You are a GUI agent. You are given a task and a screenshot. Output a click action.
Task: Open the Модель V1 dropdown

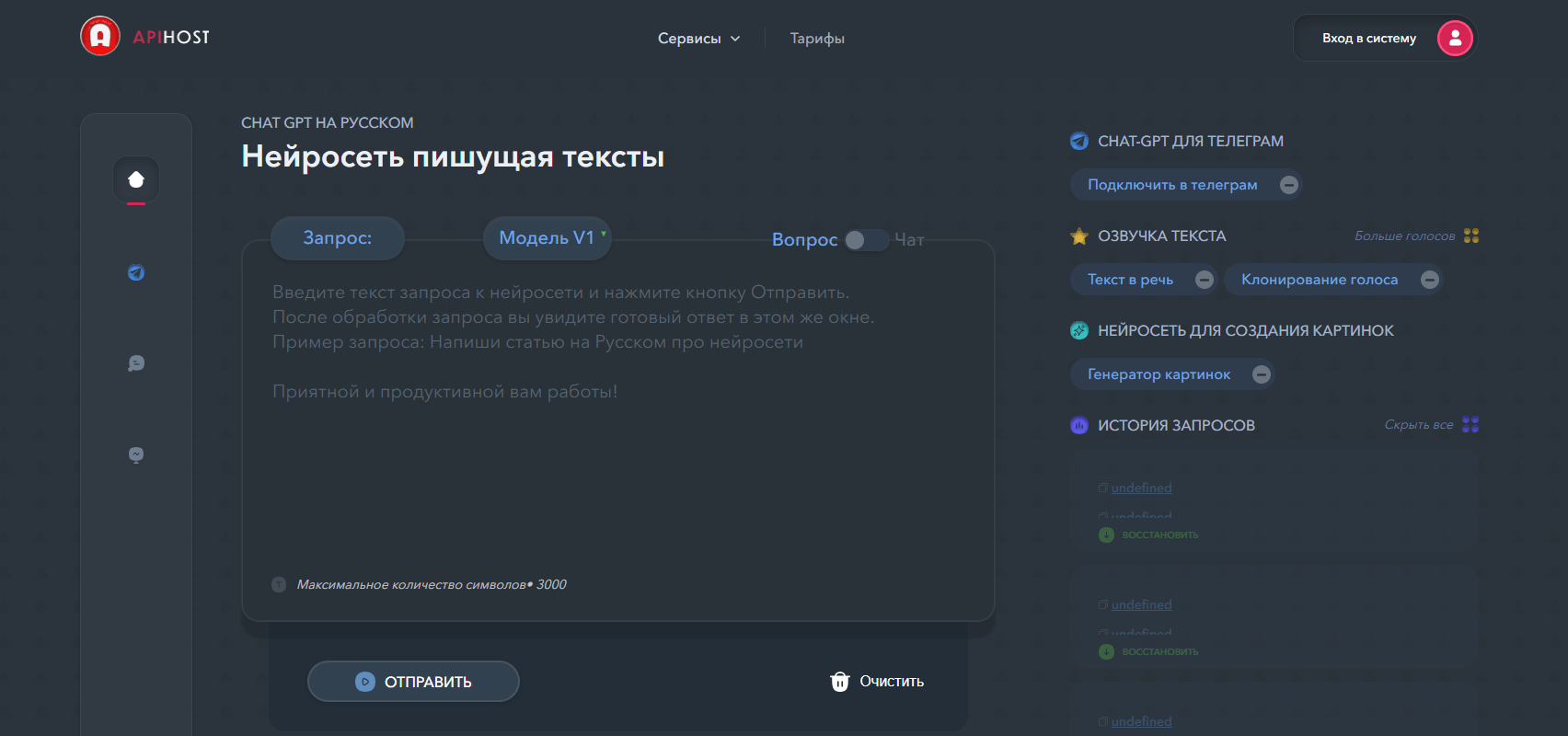click(548, 238)
